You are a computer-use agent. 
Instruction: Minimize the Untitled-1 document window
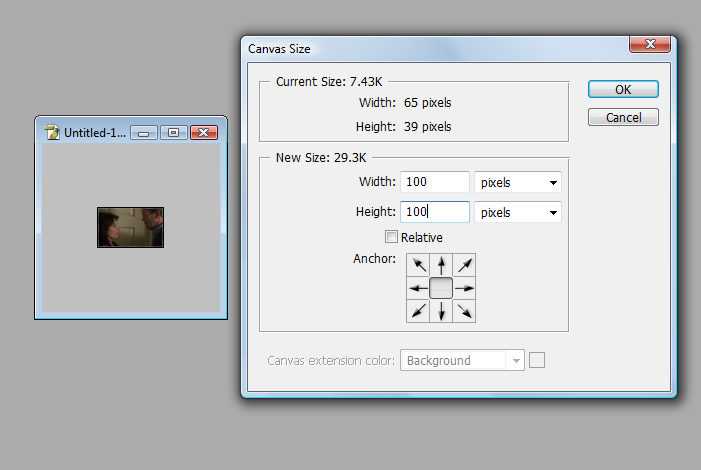[144, 133]
